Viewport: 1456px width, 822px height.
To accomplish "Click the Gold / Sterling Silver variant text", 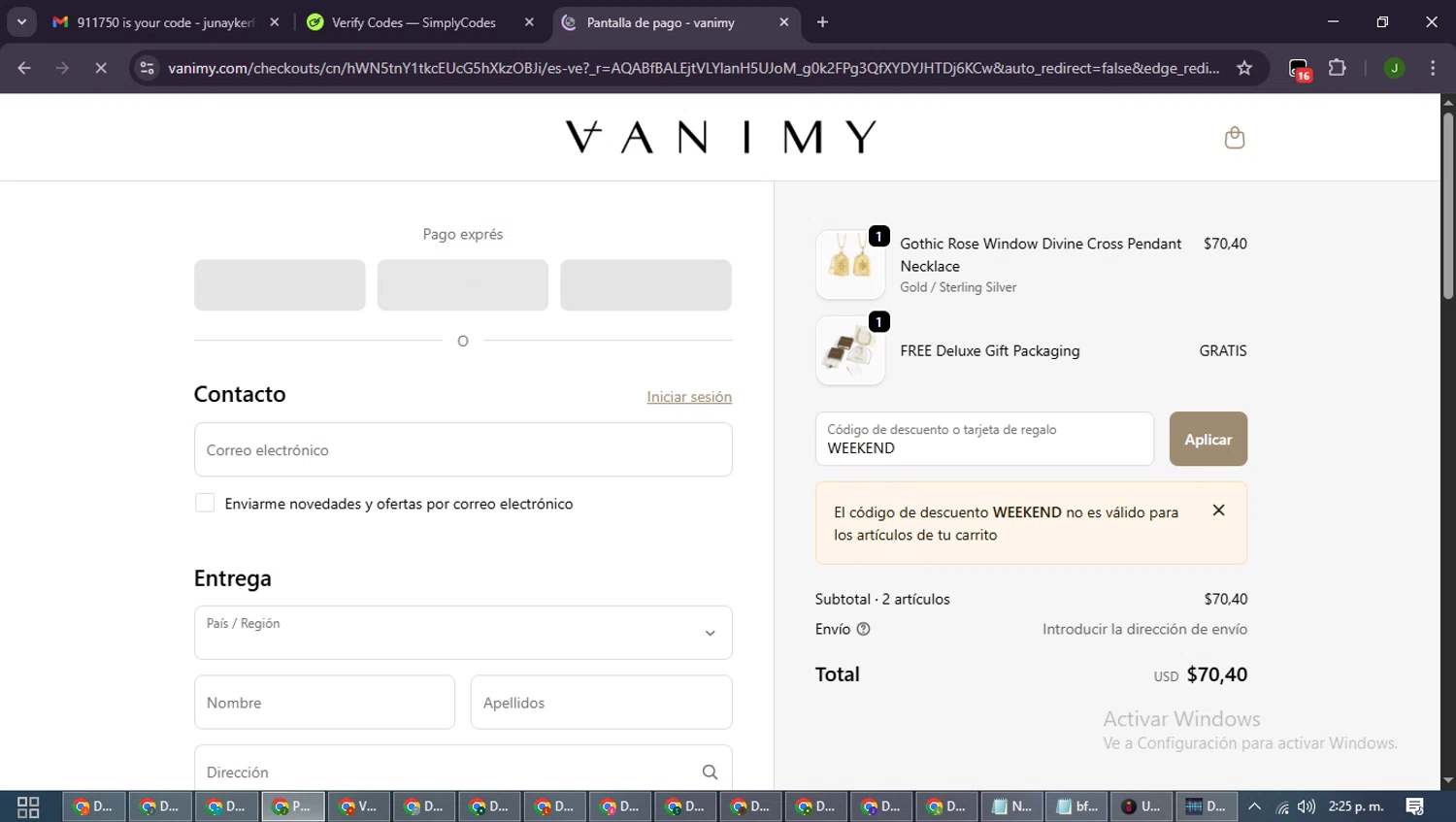I will 958,287.
